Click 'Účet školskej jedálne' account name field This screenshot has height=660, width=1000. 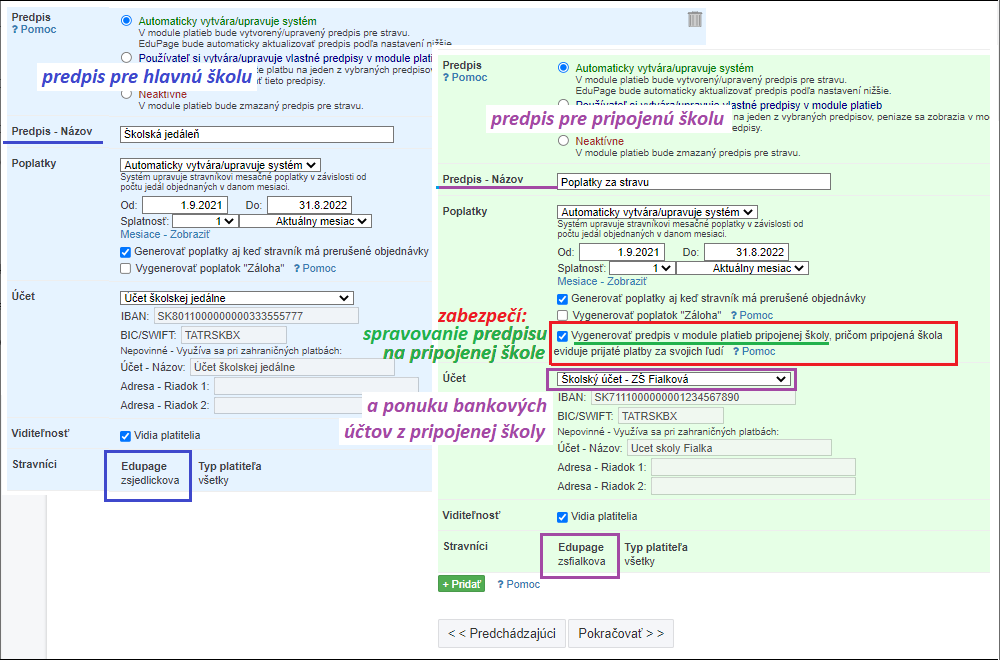coord(292,367)
